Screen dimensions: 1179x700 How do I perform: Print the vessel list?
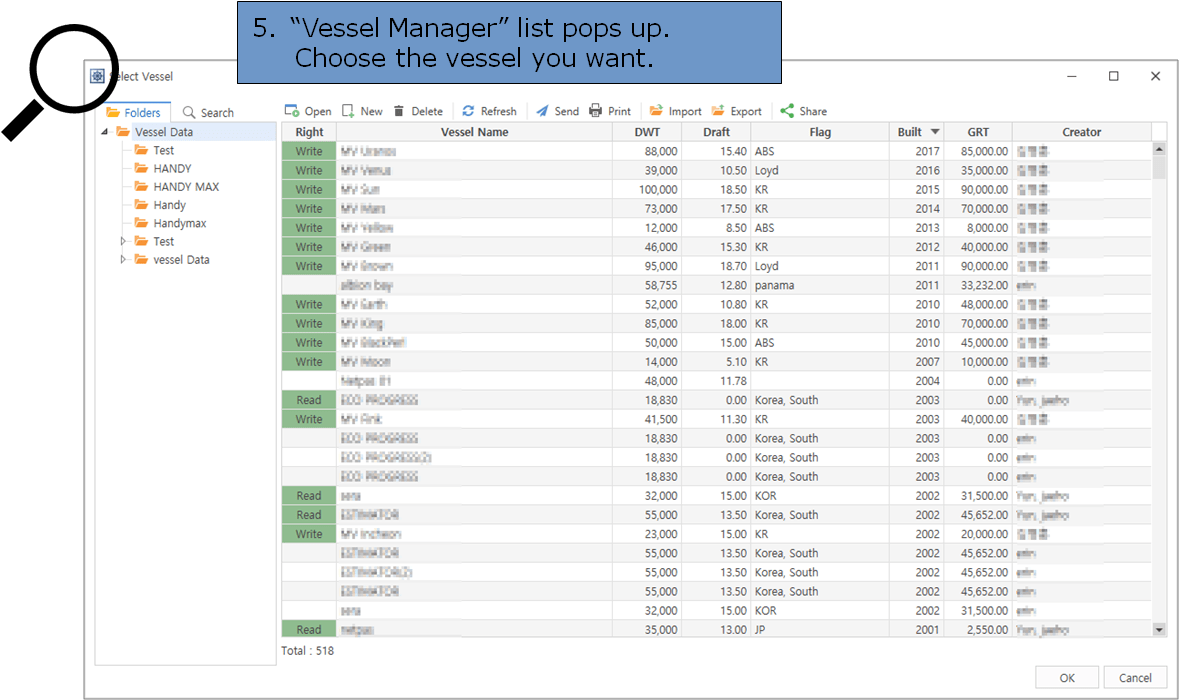(610, 111)
